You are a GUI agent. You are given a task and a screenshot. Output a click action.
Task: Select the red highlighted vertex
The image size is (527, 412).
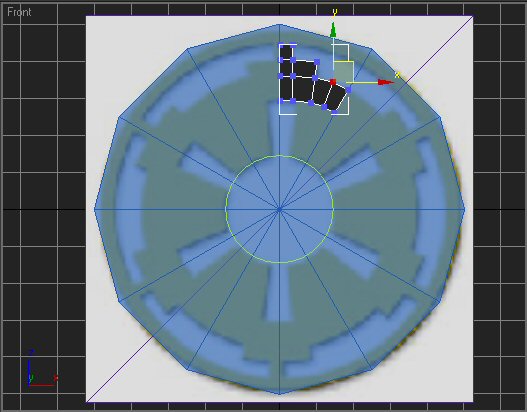pyautogui.click(x=333, y=82)
